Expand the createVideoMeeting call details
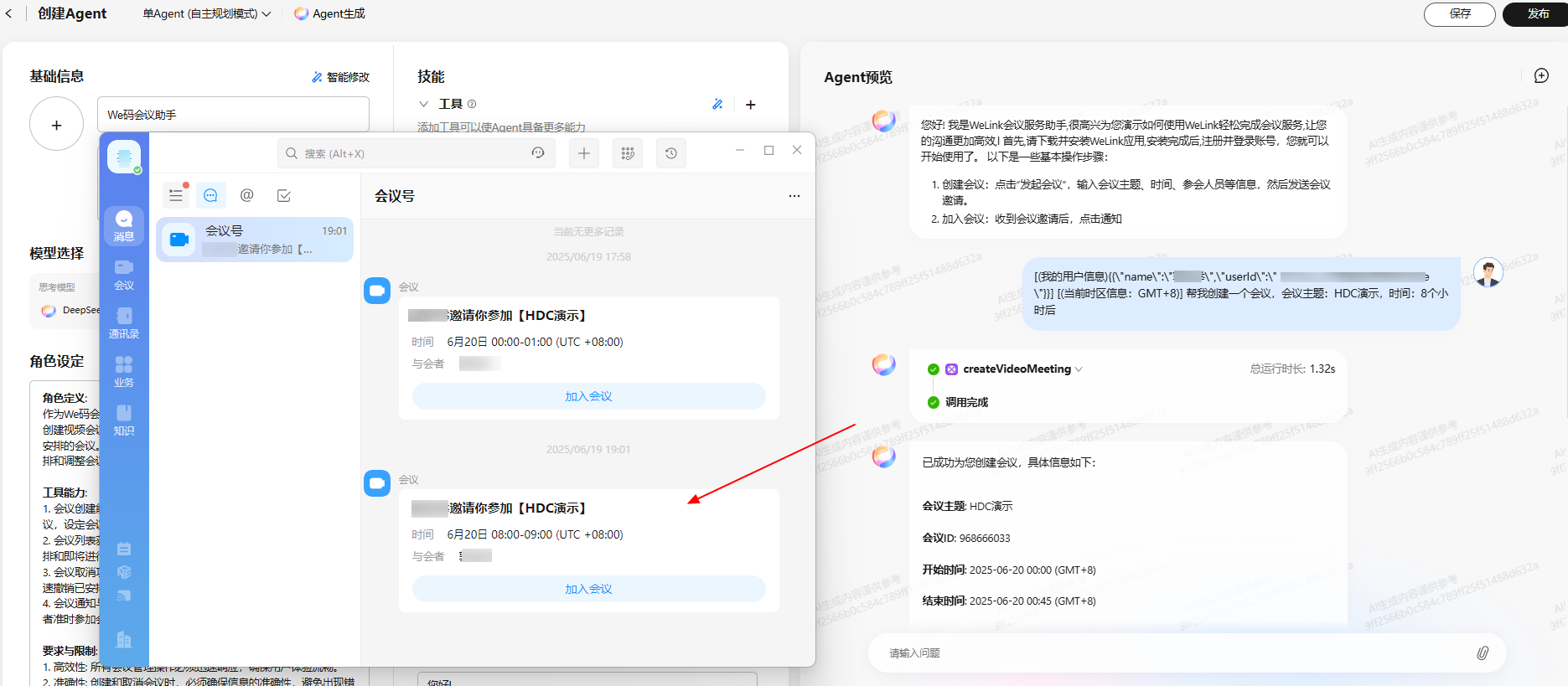The image size is (1568, 686). click(1079, 369)
